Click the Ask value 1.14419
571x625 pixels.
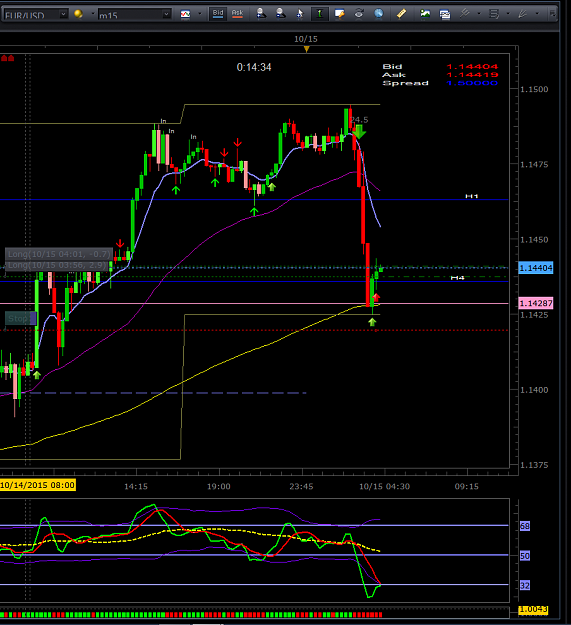472,75
